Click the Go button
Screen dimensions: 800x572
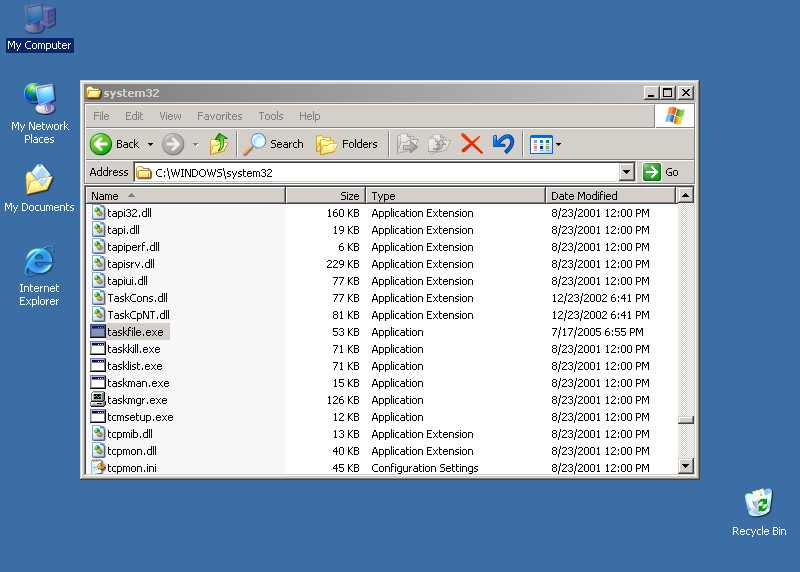[661, 172]
